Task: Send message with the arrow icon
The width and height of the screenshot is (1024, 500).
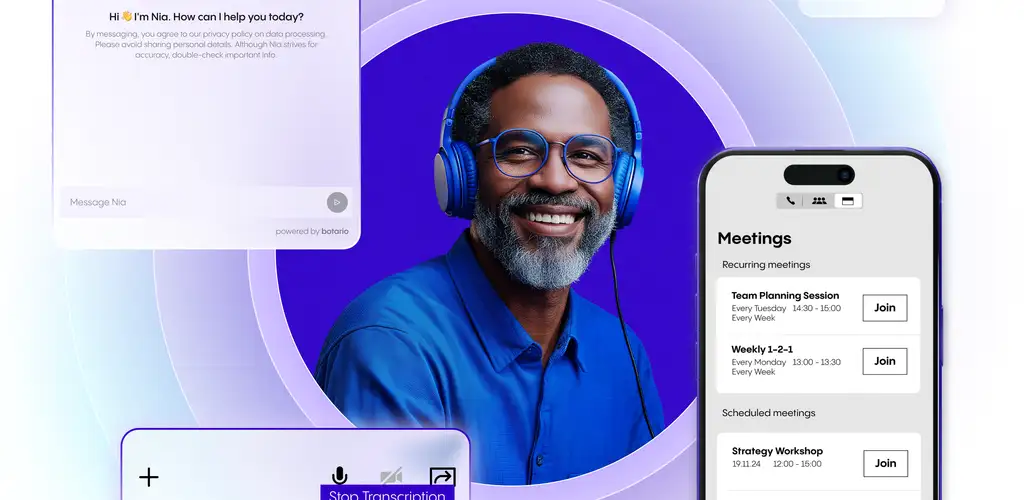Action: (337, 202)
